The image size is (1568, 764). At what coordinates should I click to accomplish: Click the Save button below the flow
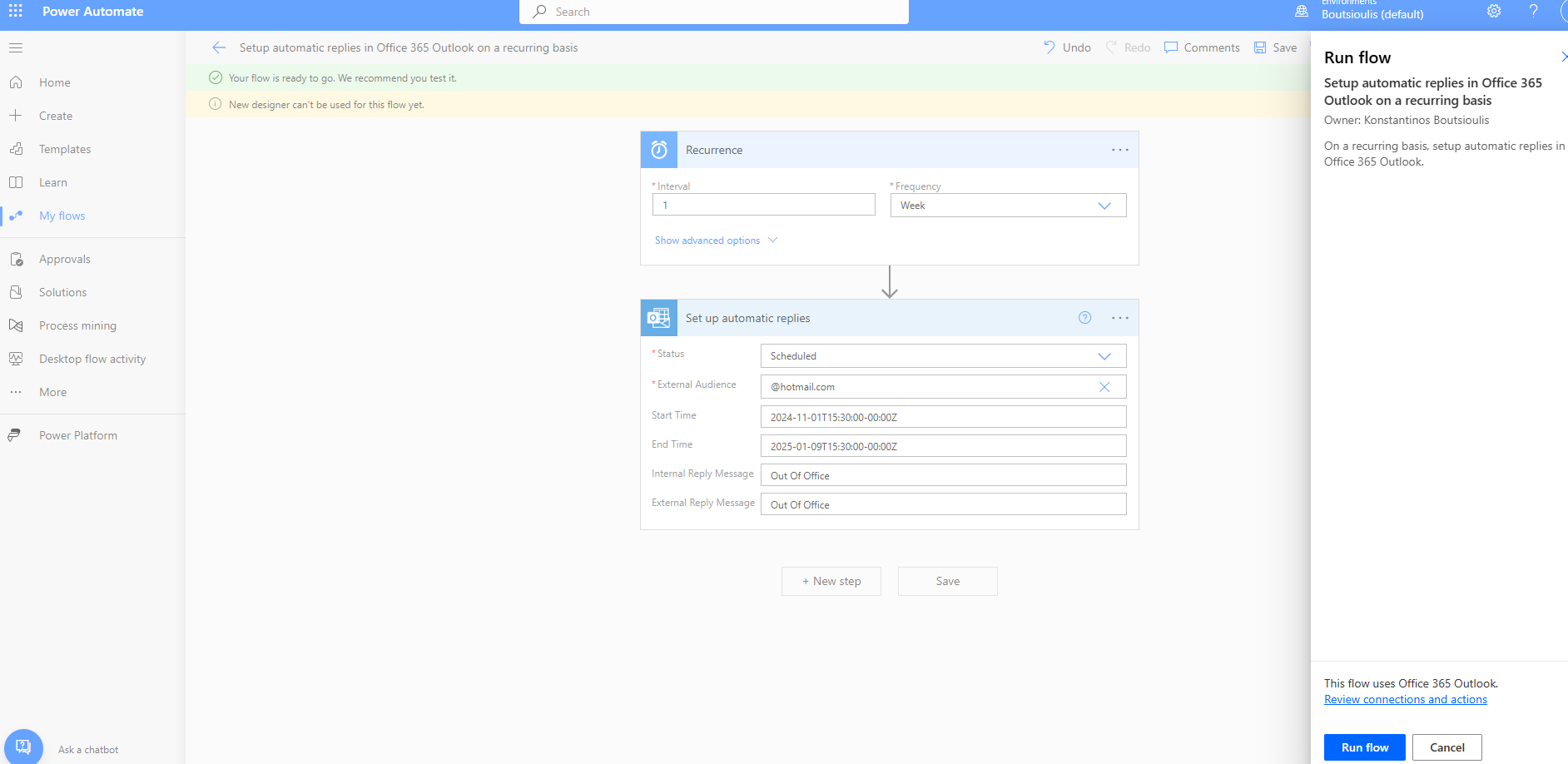(948, 582)
